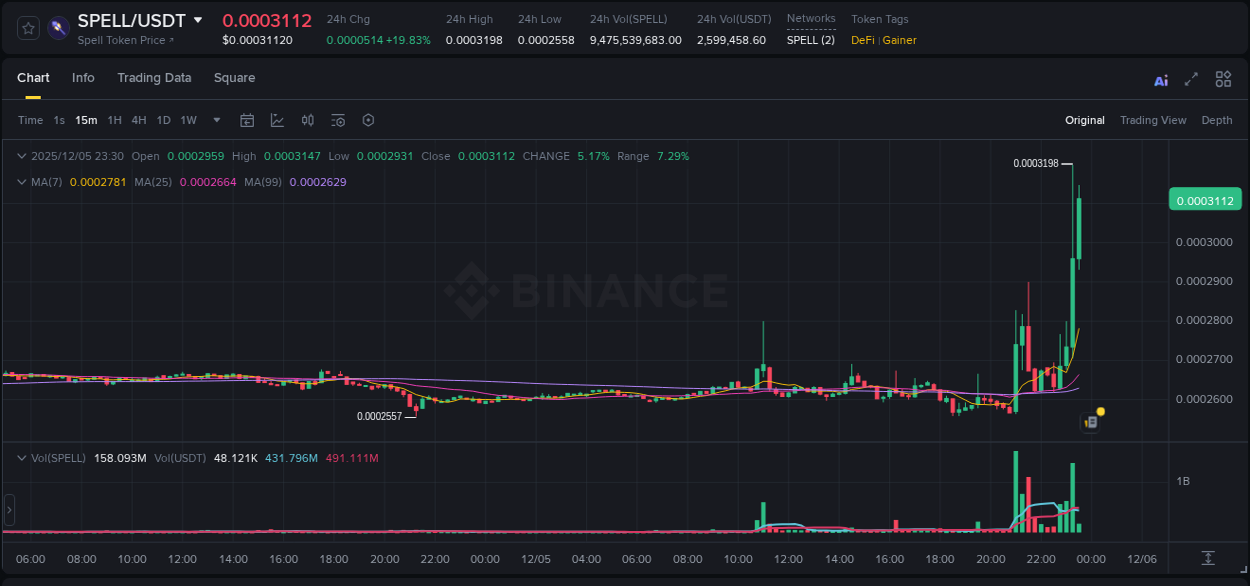Click the yellow event marker on the chart
Viewport: 1250px width, 586px height.
click(1098, 411)
